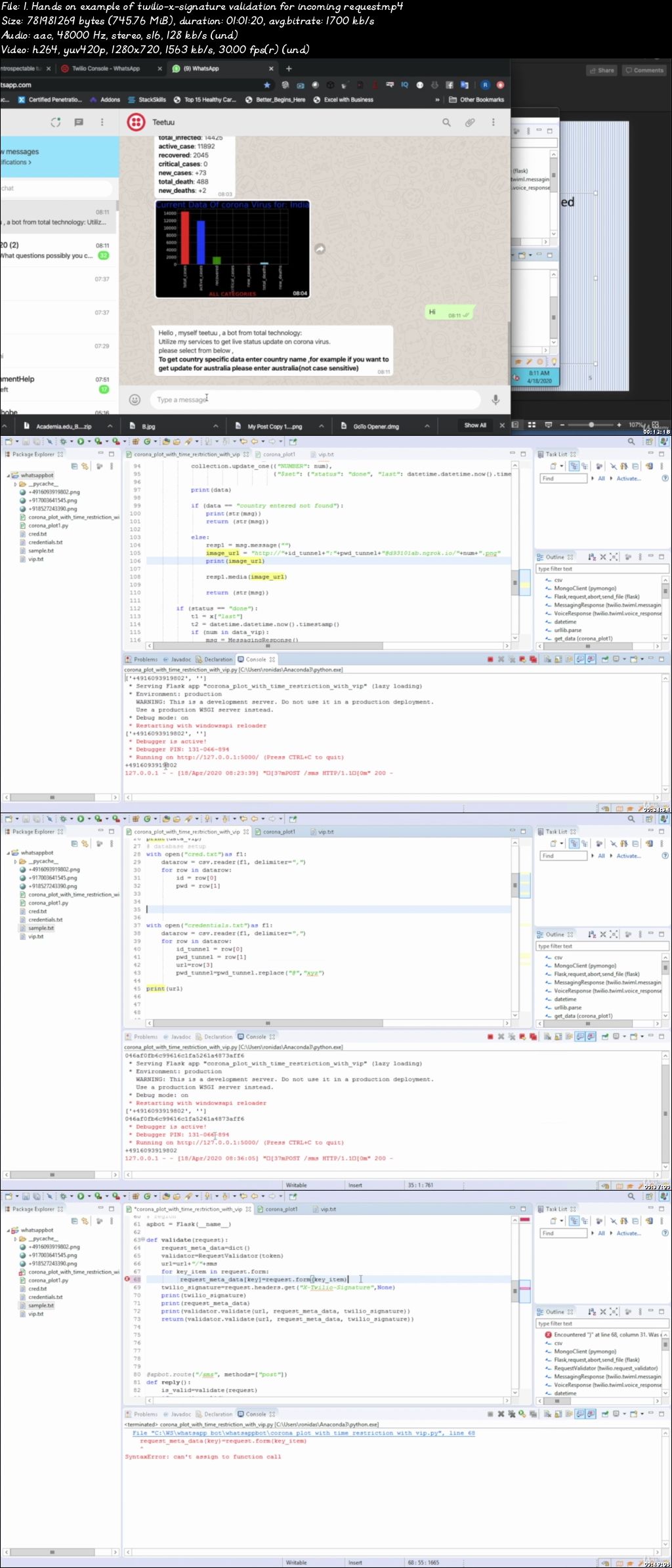Screen dimensions: 672x1568
Task: Click the Task List help question icon in the line-94 frame
Action: click(665, 478)
